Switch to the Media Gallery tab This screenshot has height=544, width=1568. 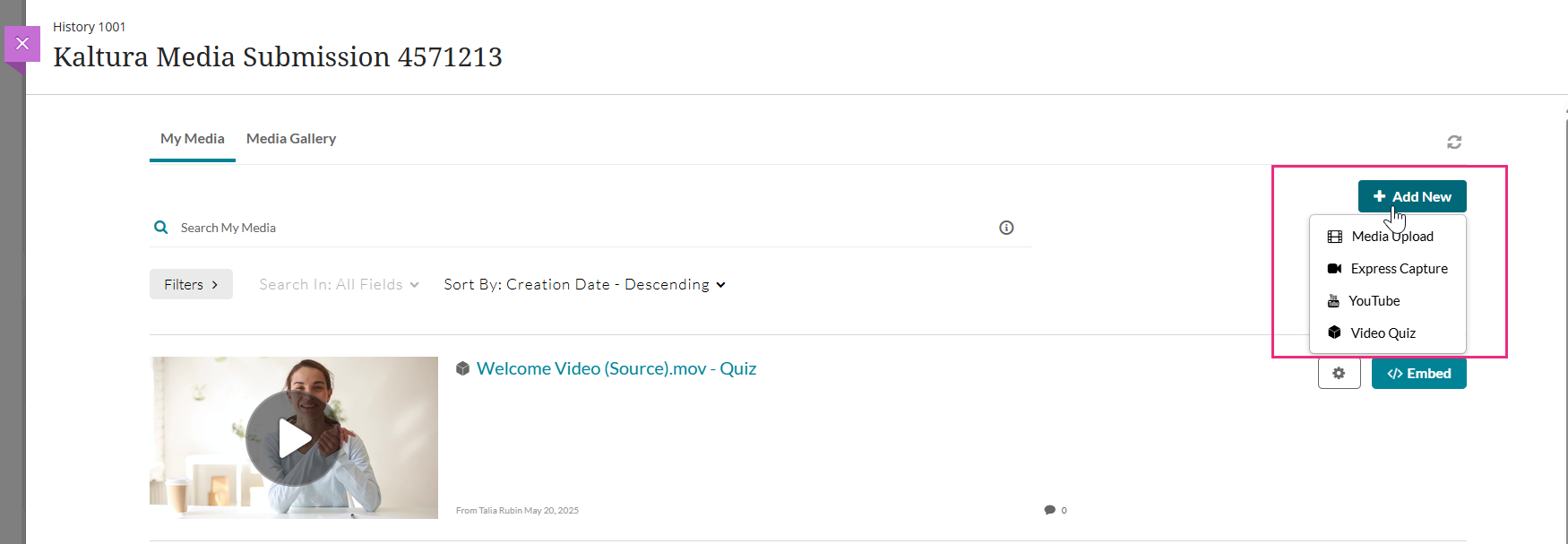(x=291, y=139)
